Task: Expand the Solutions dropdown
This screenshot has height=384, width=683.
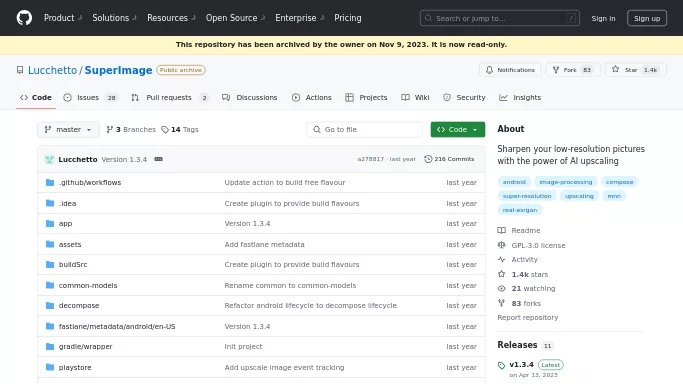Action: click(114, 18)
